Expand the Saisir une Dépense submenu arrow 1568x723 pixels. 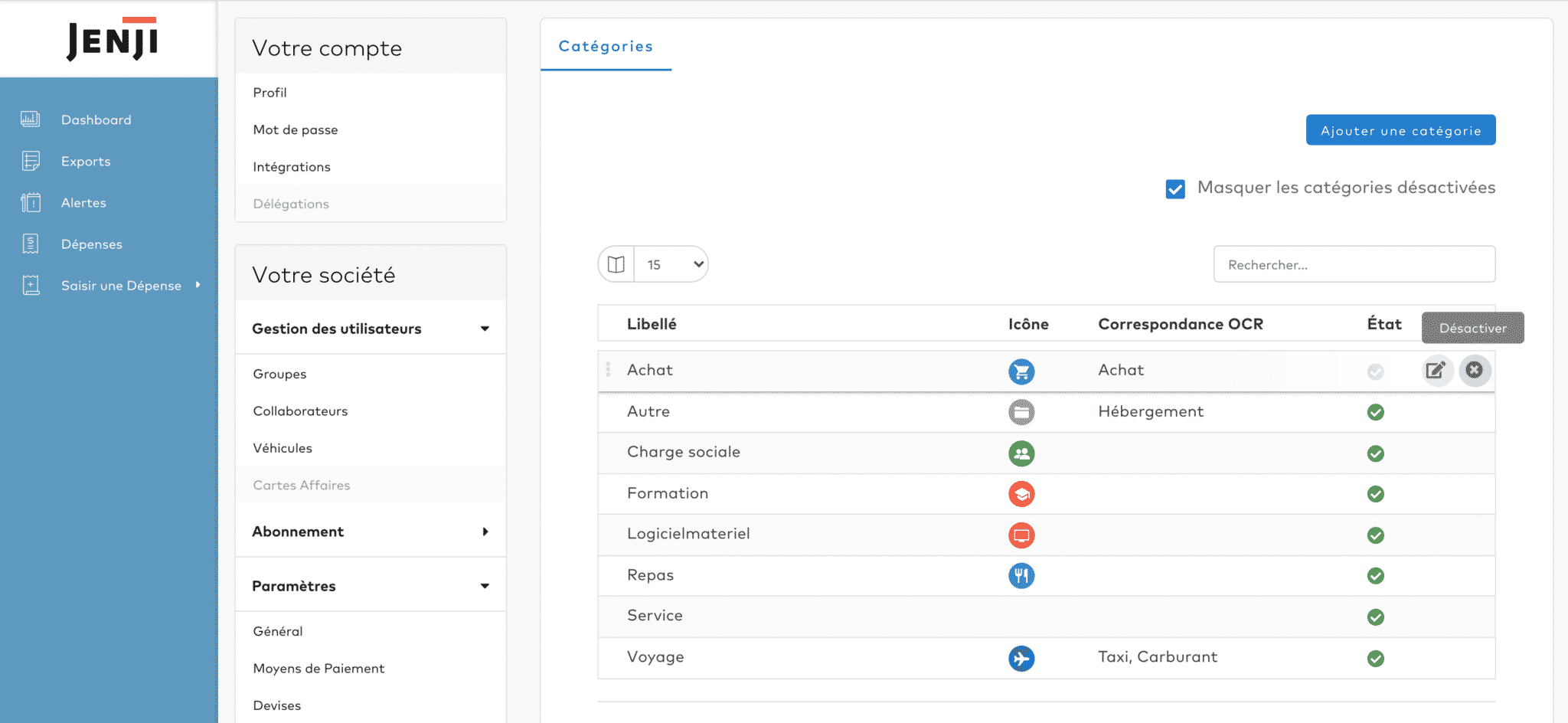tap(198, 285)
